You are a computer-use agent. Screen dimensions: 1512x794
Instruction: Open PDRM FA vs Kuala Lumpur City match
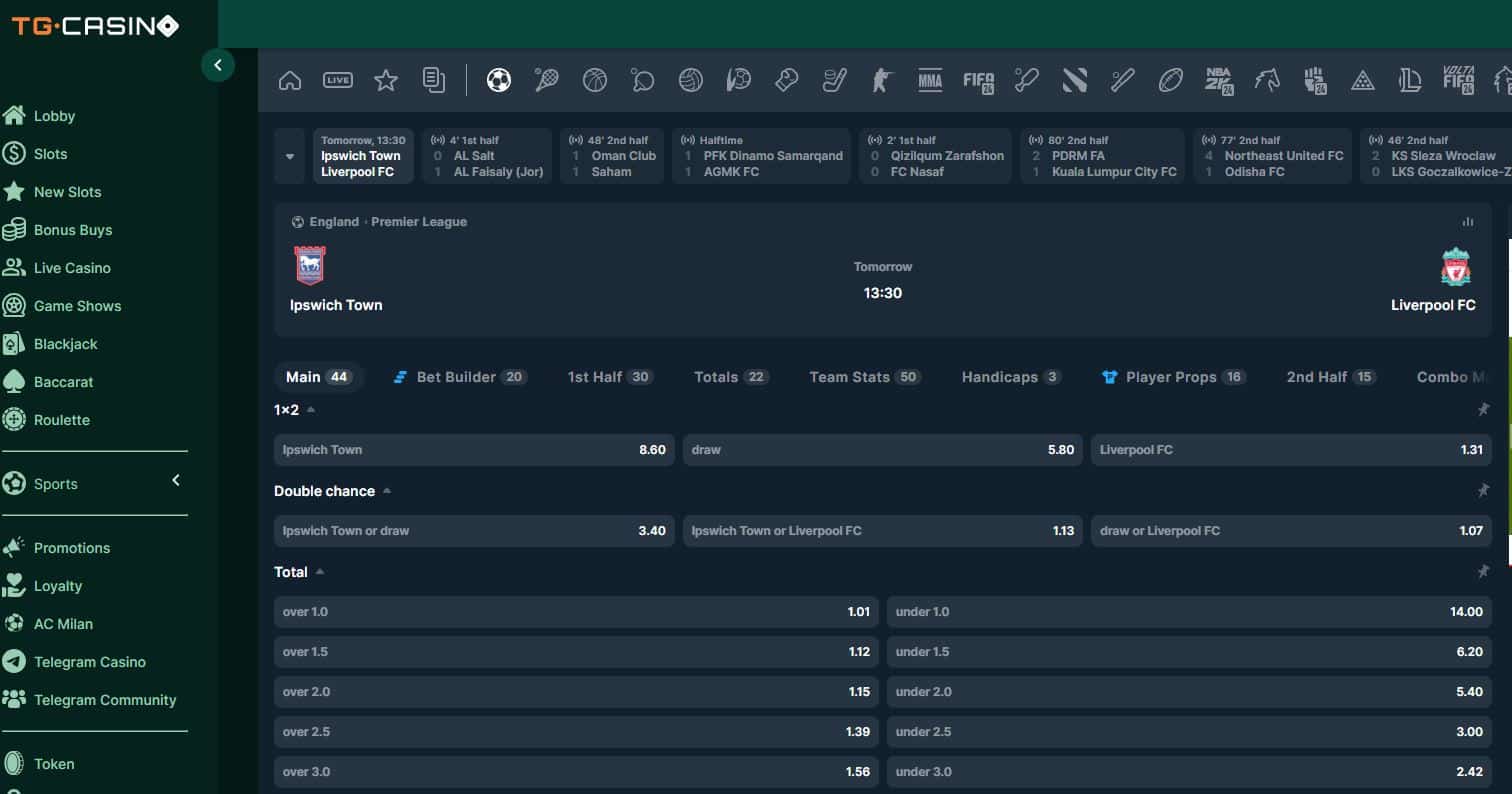[x=1103, y=156]
